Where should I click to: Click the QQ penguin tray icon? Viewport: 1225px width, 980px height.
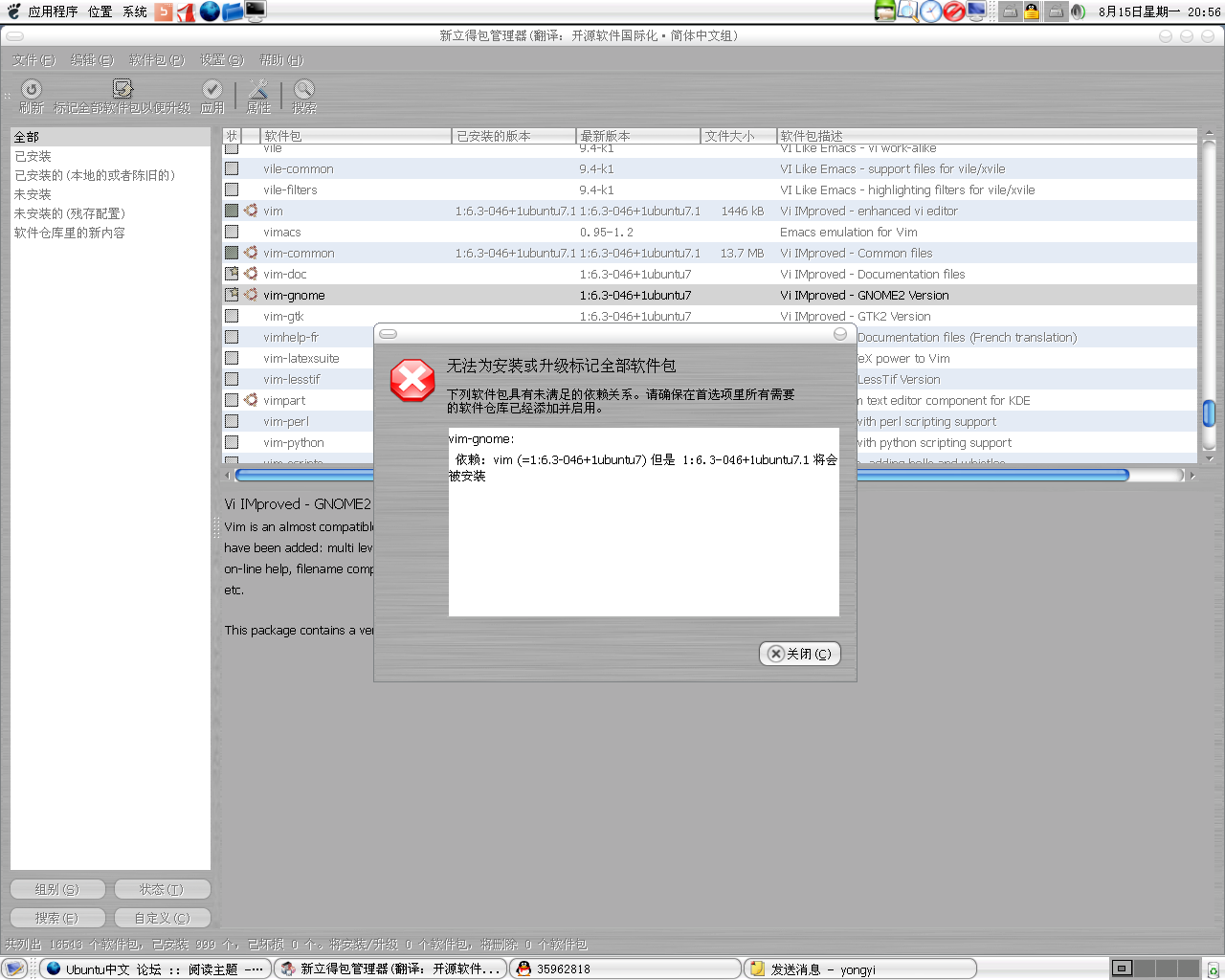[x=1032, y=11]
